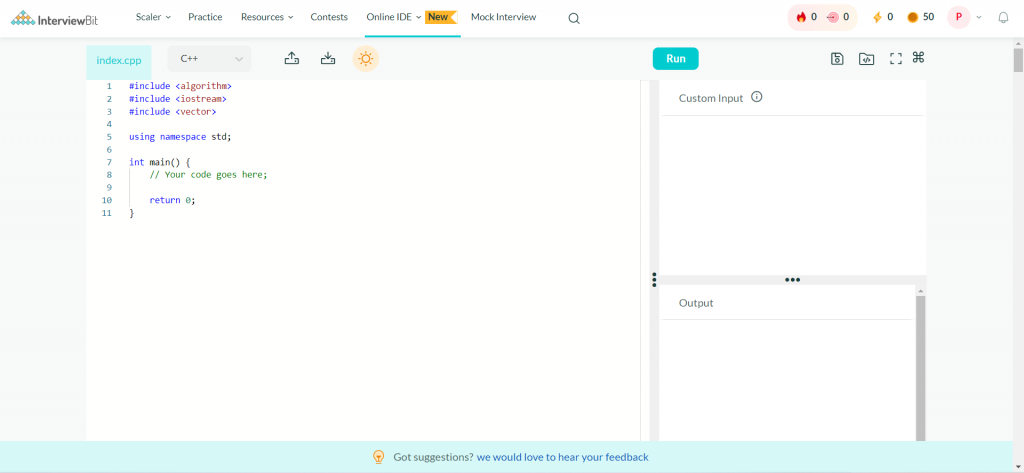Expand the Resources menu
The image size is (1024, 473).
click(267, 17)
